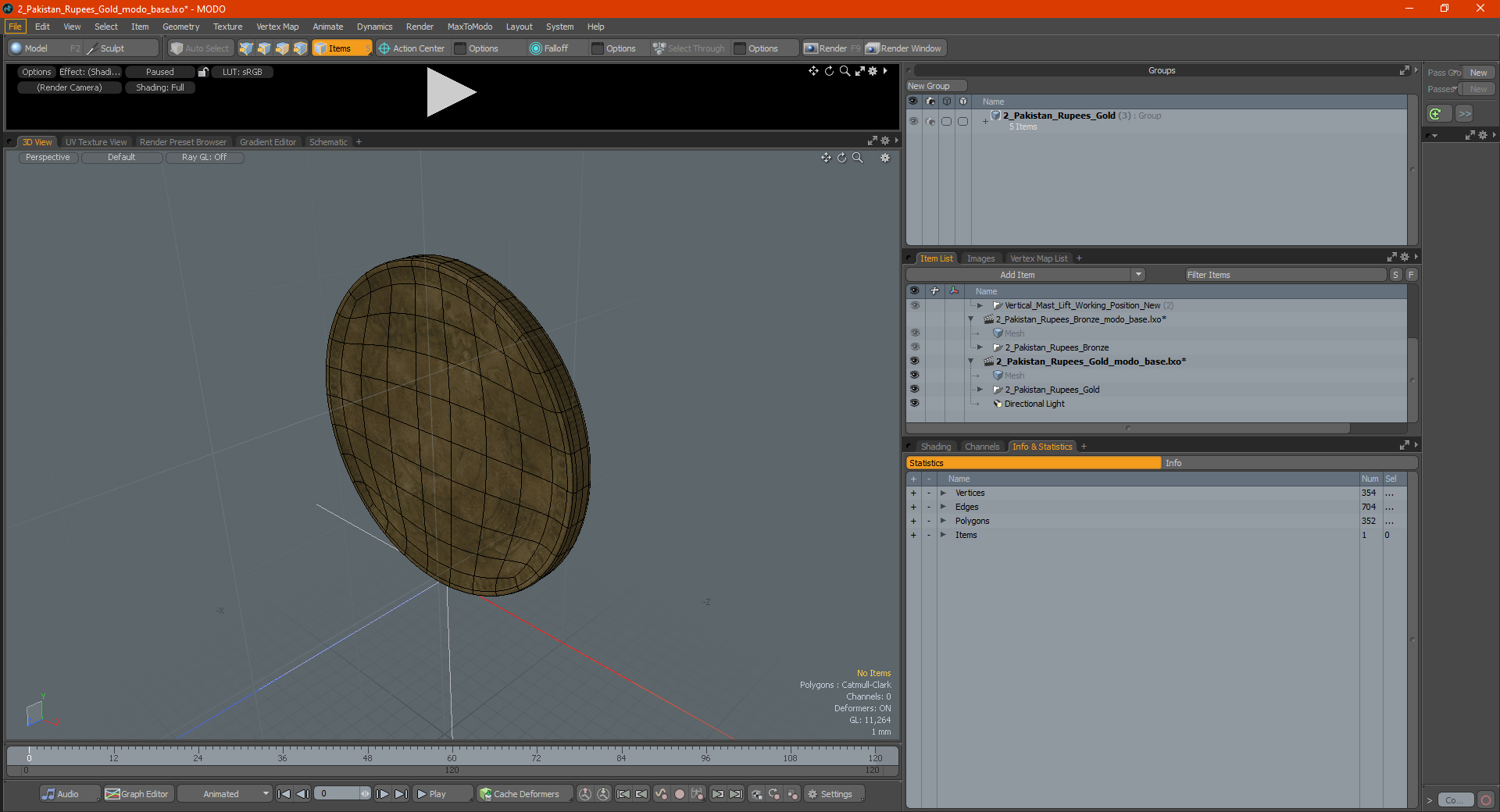Toggle visibility of Directional Light
Viewport: 1500px width, 812px height.
point(914,404)
